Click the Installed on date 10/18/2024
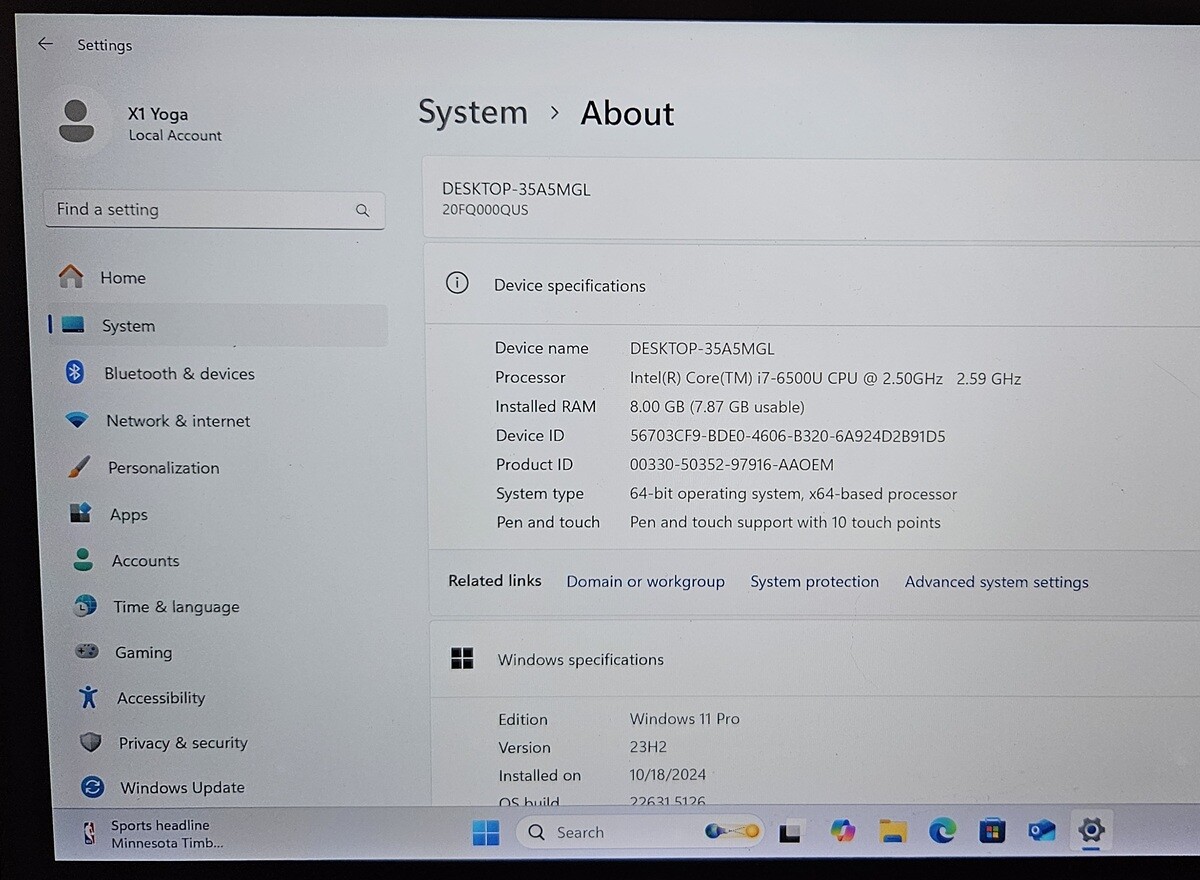Viewport: 1200px width, 880px height. point(667,775)
